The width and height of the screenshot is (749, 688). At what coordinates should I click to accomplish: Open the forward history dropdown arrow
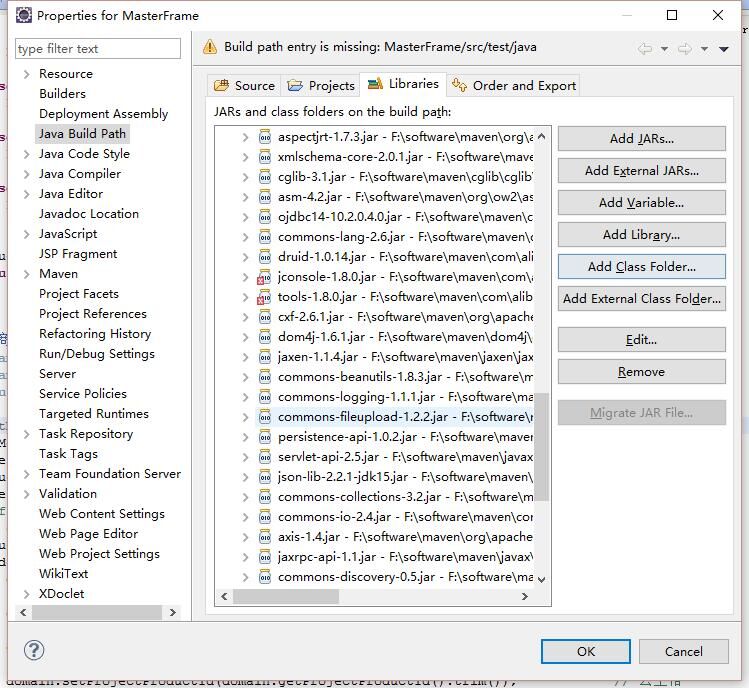coord(704,49)
